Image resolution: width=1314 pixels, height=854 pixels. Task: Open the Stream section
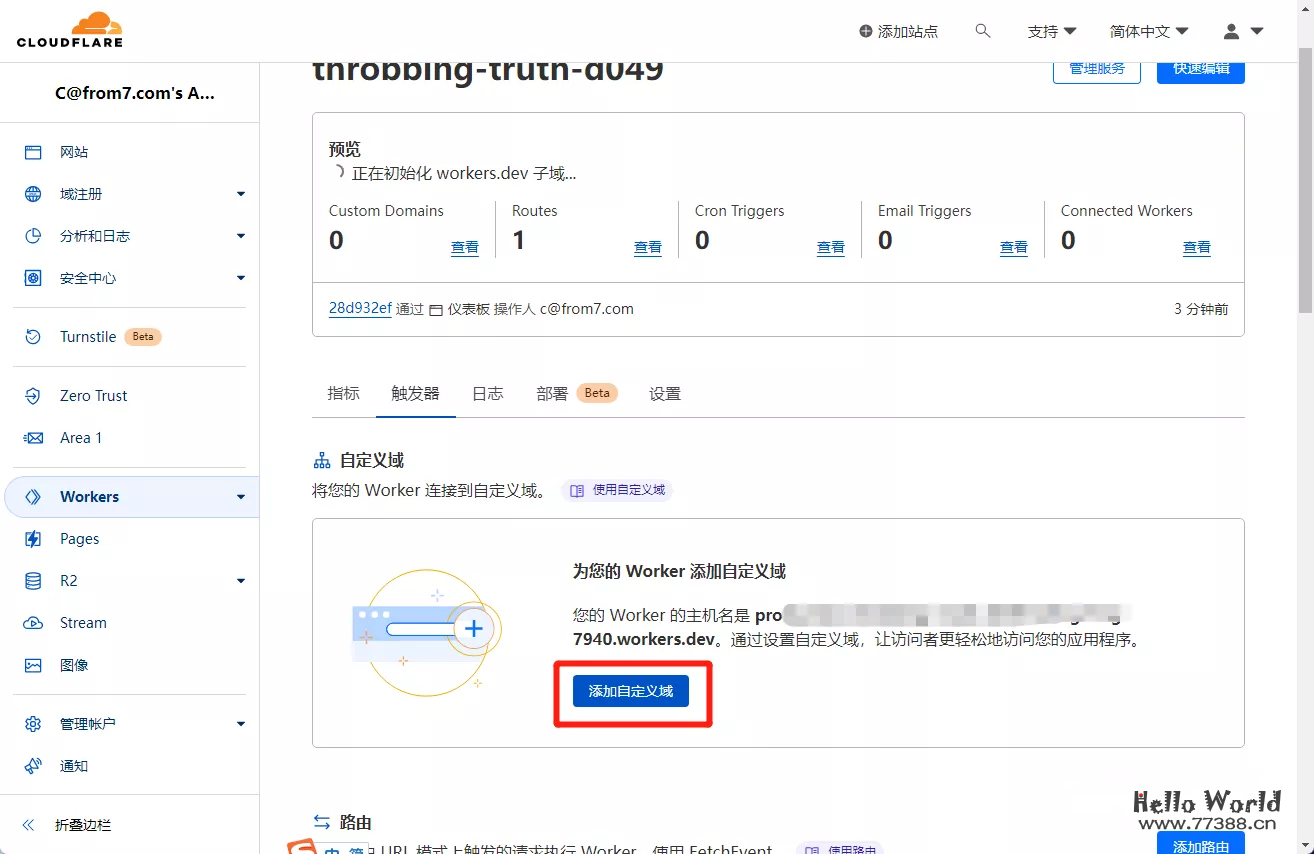pyautogui.click(x=85, y=622)
